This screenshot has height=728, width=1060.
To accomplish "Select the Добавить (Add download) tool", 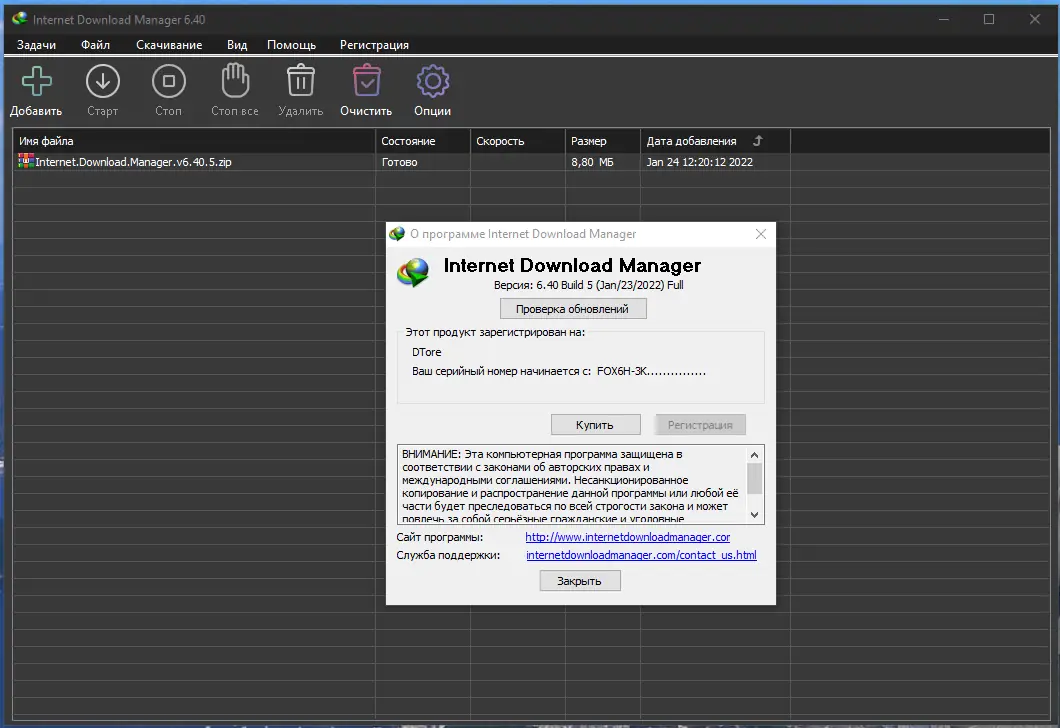I will tap(36, 80).
